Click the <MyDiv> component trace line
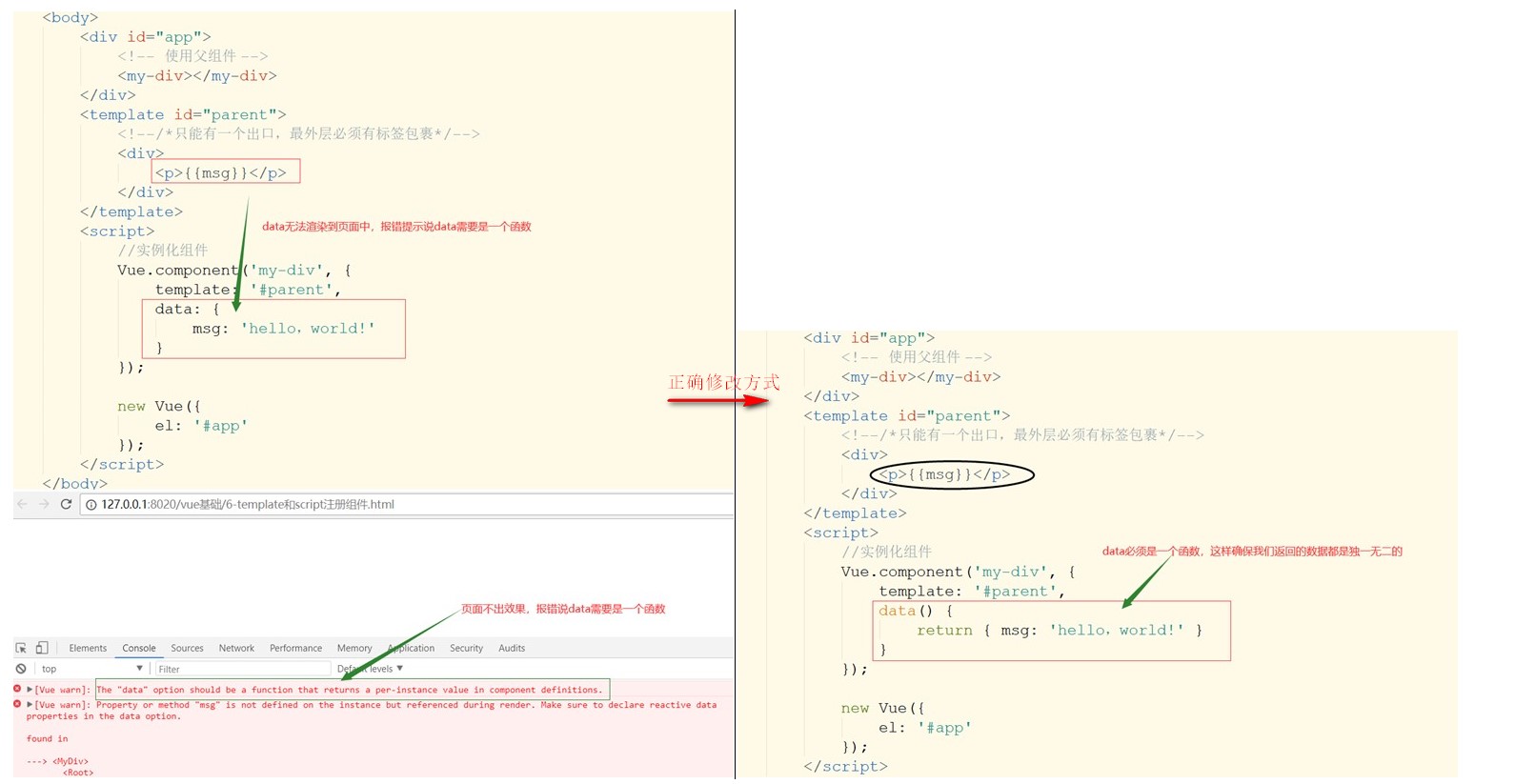The width and height of the screenshot is (1515, 784). coord(57,761)
